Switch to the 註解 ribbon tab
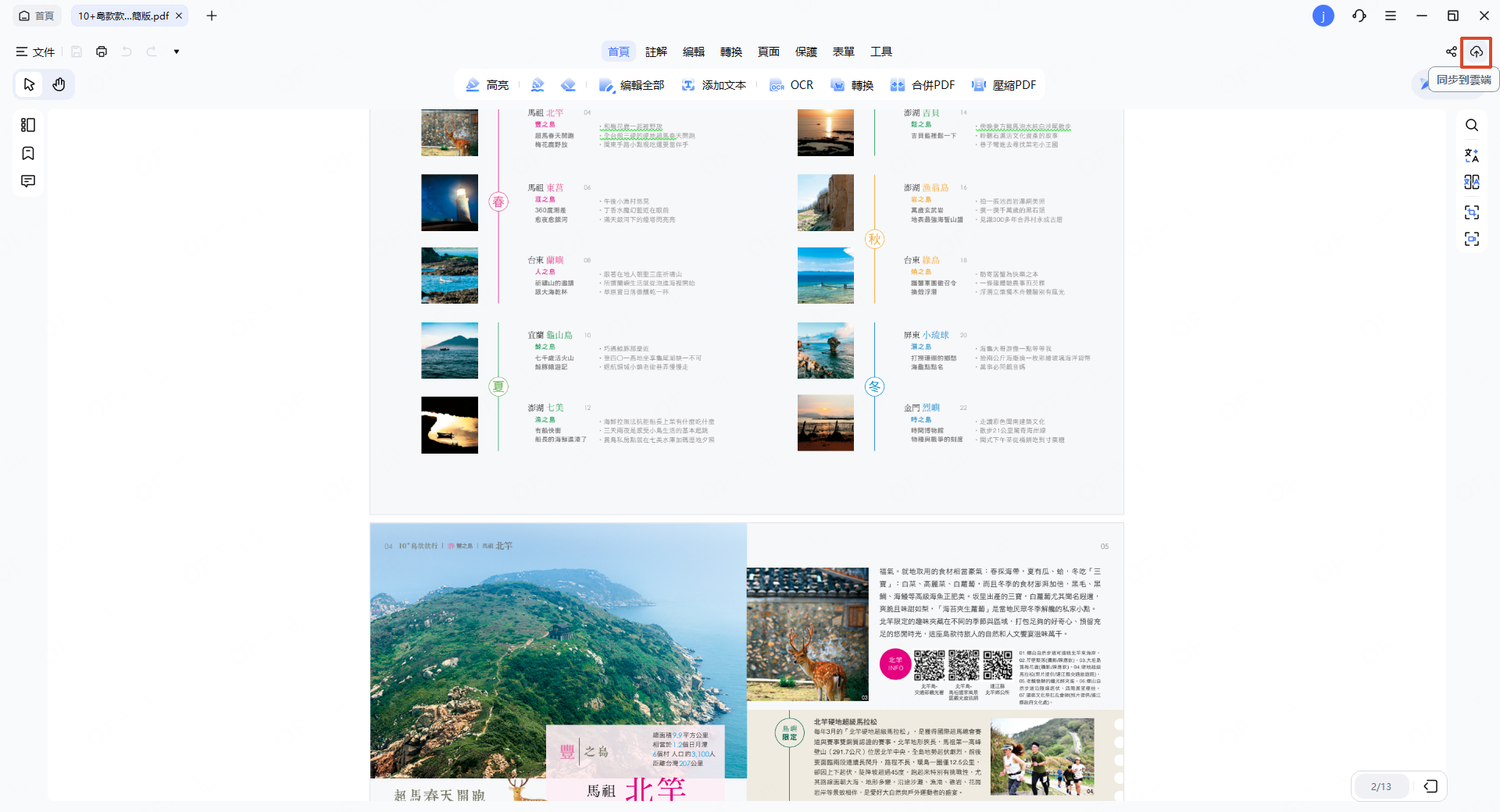 click(x=656, y=52)
